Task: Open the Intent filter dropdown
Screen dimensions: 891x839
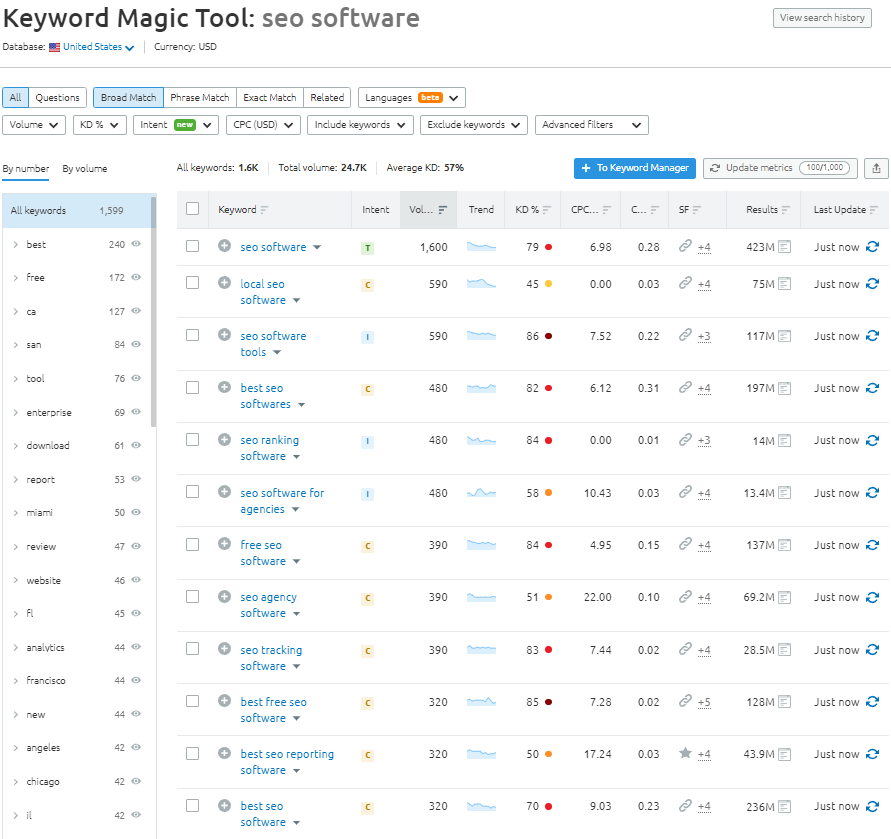Action: click(176, 125)
